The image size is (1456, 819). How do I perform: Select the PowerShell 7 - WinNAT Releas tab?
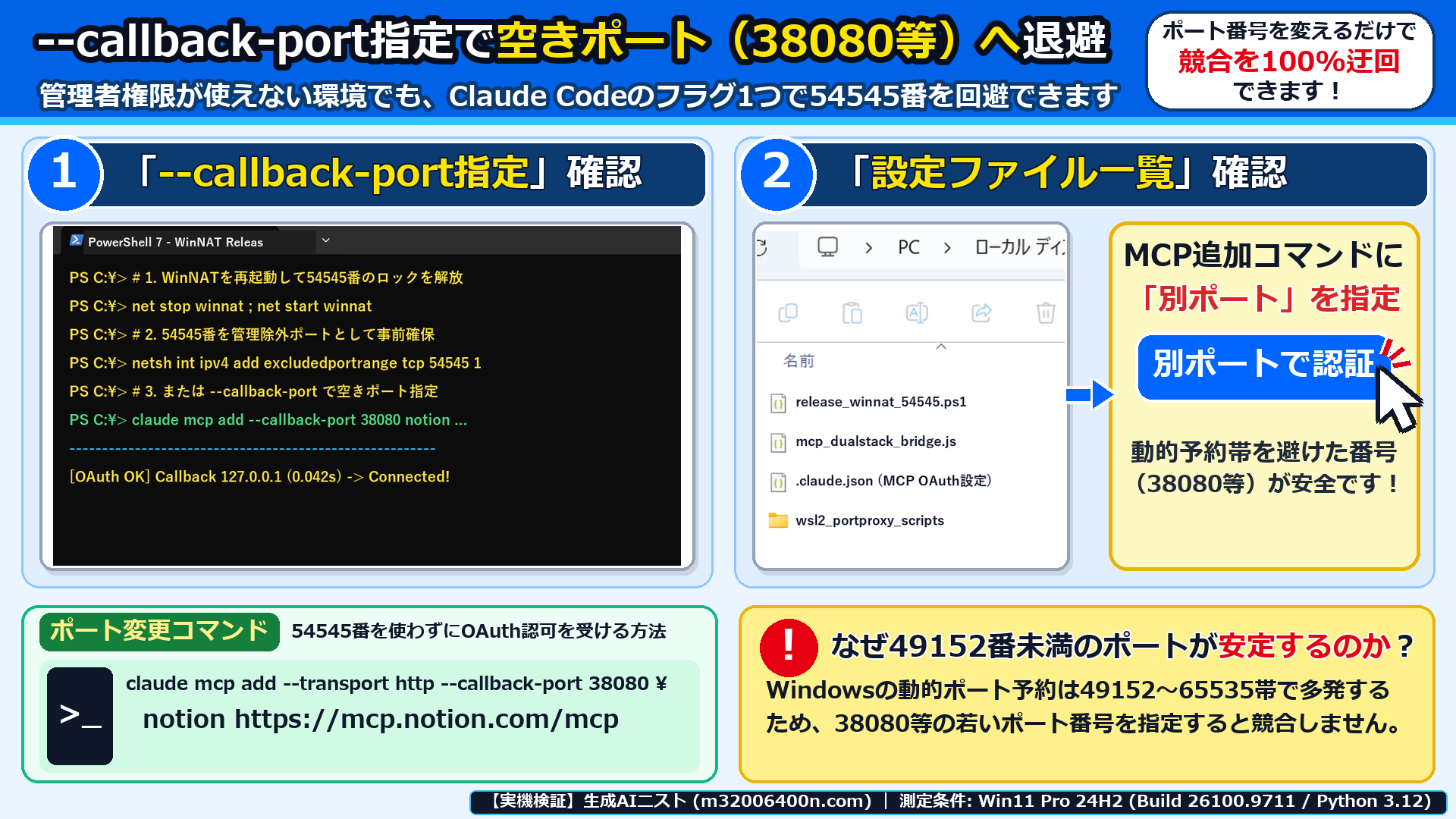tap(188, 241)
